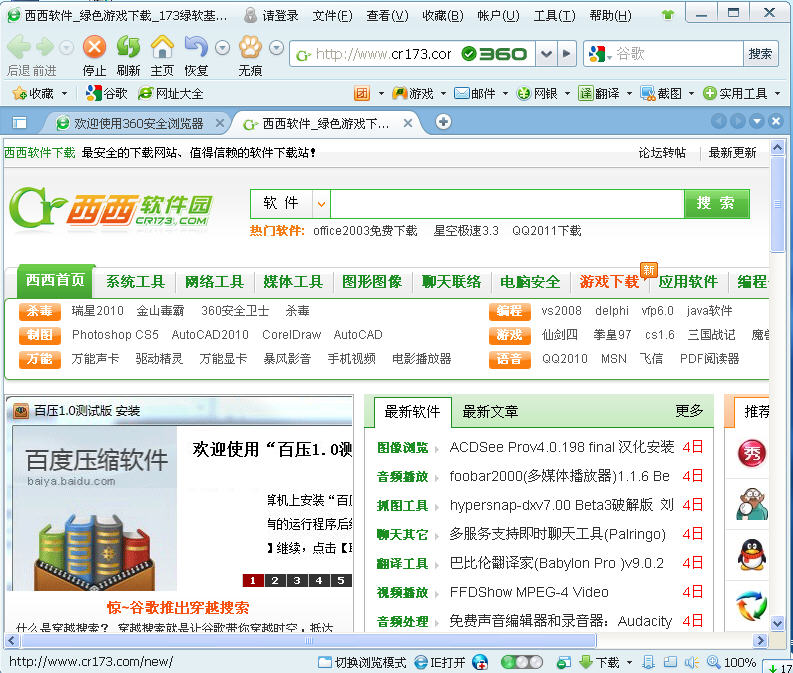Click the first-aid globe icon in the status bar
Screen dimensions: 793x673
[x=480, y=662]
